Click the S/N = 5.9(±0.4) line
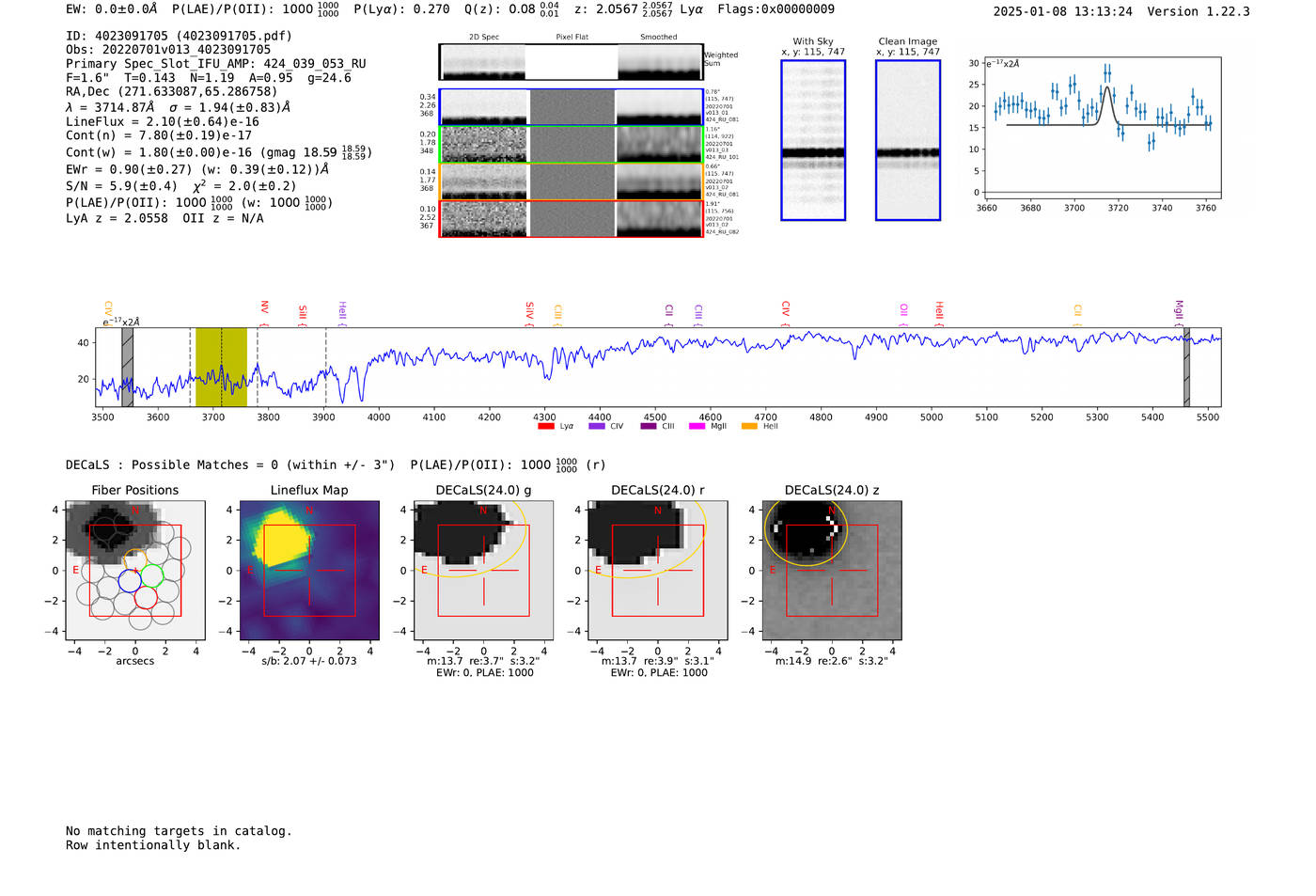 (x=181, y=185)
